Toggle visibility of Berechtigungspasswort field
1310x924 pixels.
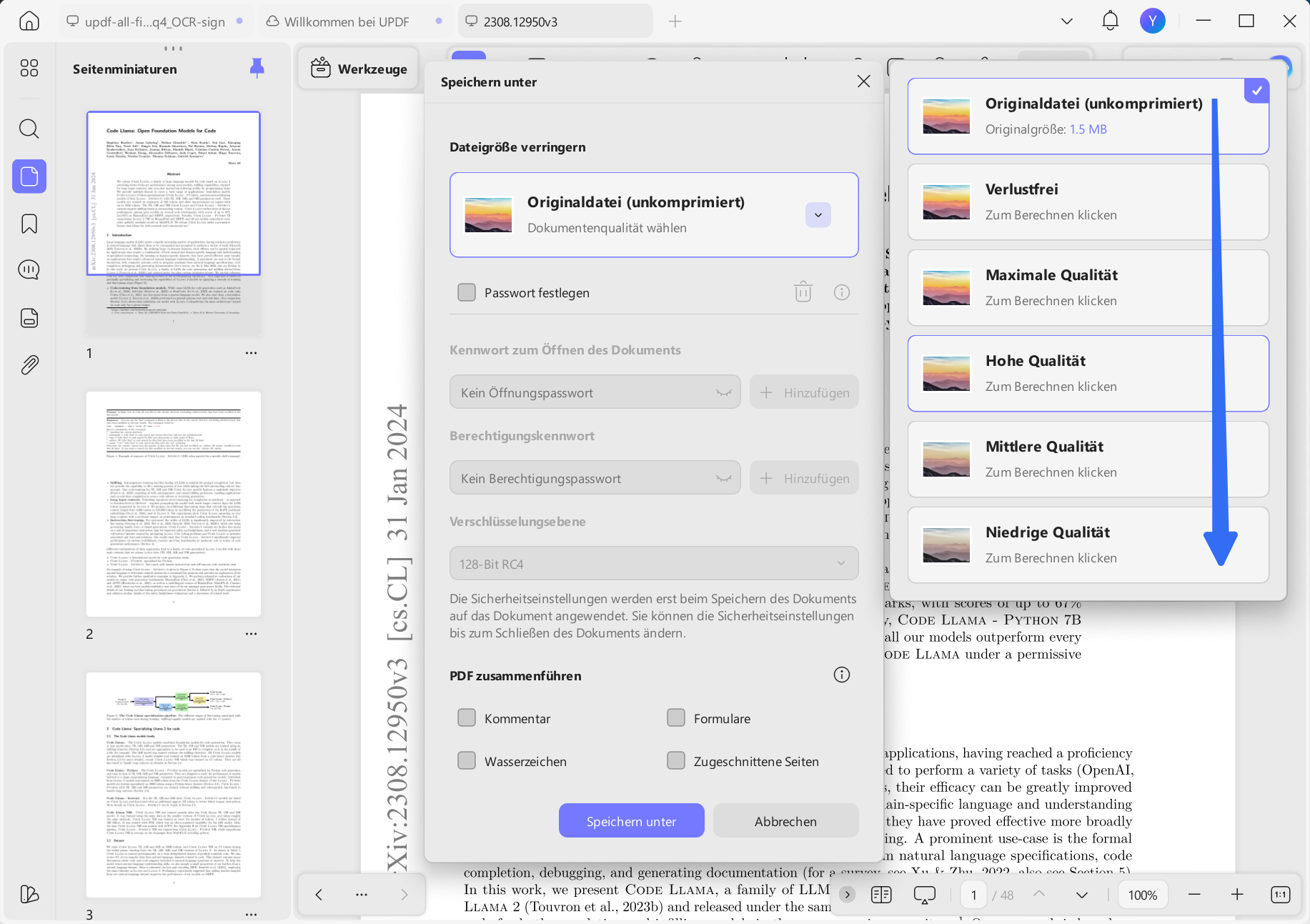(x=724, y=478)
